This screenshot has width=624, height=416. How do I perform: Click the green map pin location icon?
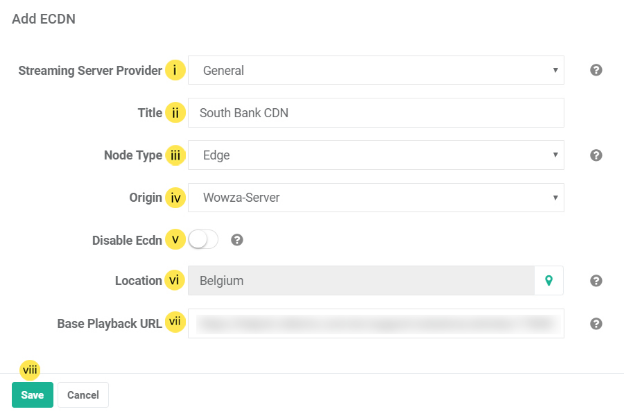[x=548, y=281]
